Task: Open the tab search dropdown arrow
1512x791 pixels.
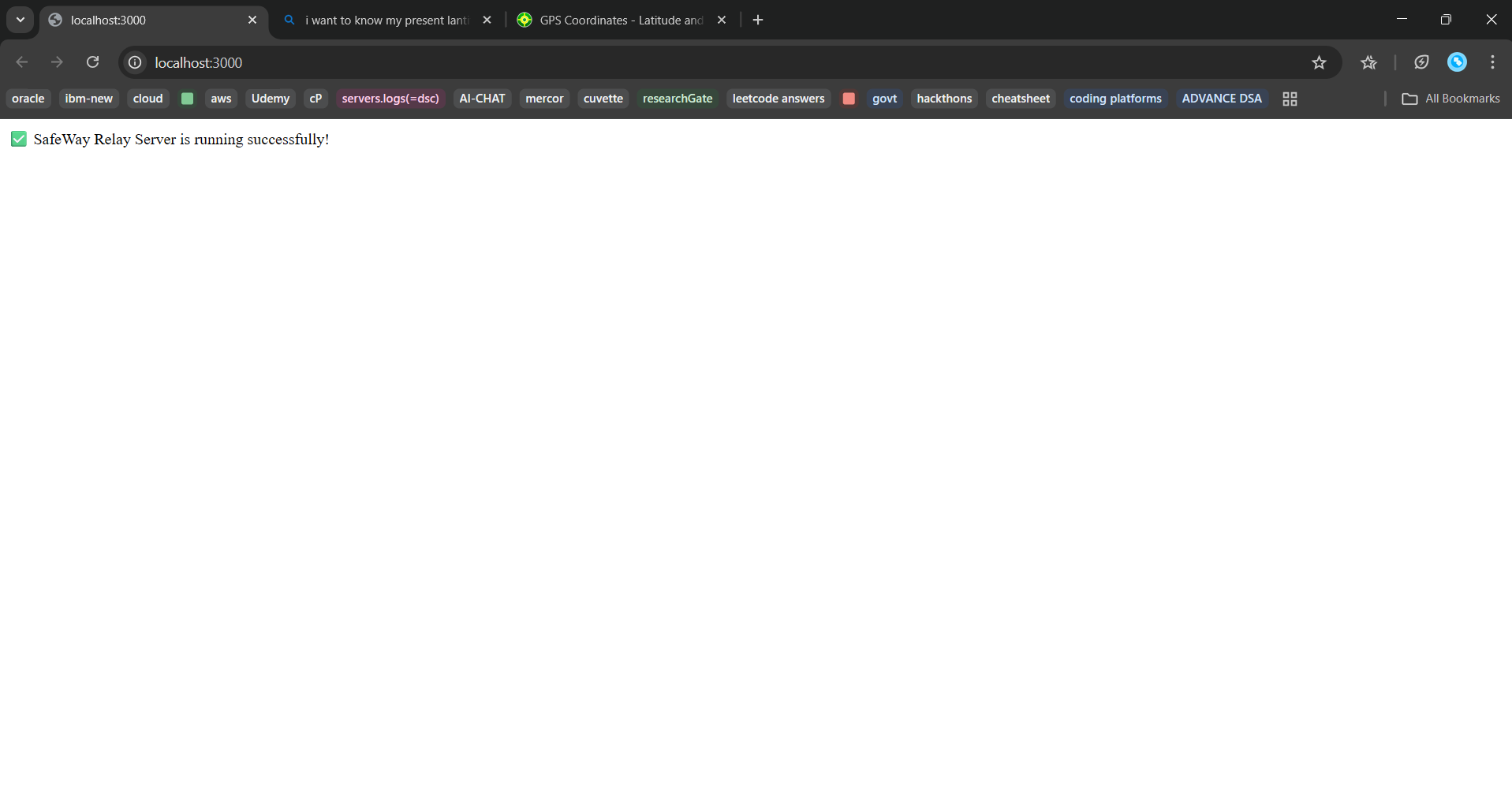Action: [x=21, y=20]
